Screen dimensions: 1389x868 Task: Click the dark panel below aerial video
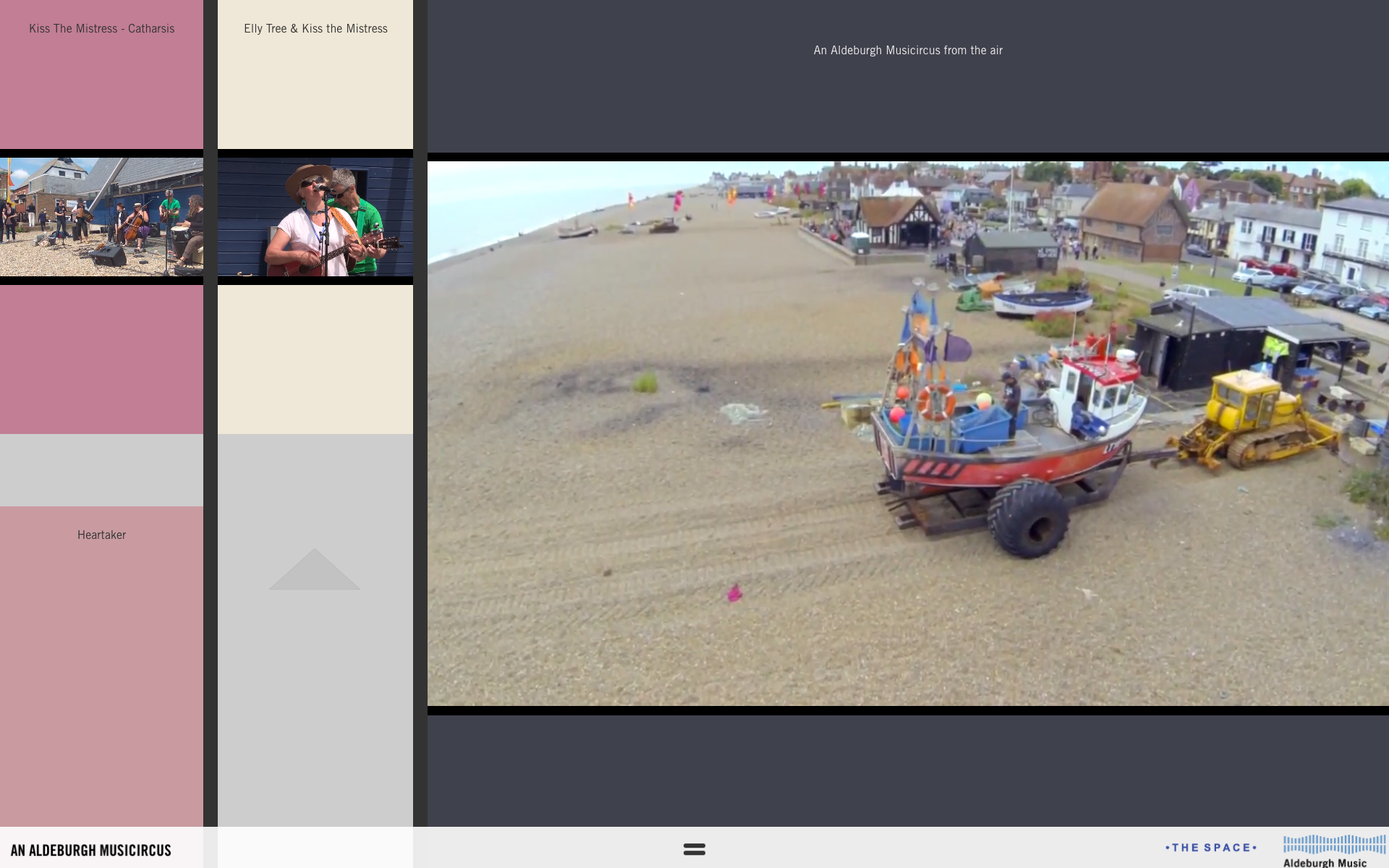907,770
